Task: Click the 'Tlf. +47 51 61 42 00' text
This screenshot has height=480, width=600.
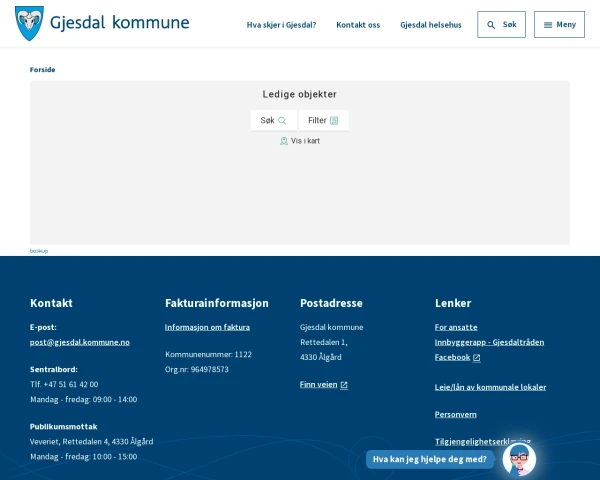Action: pos(64,384)
